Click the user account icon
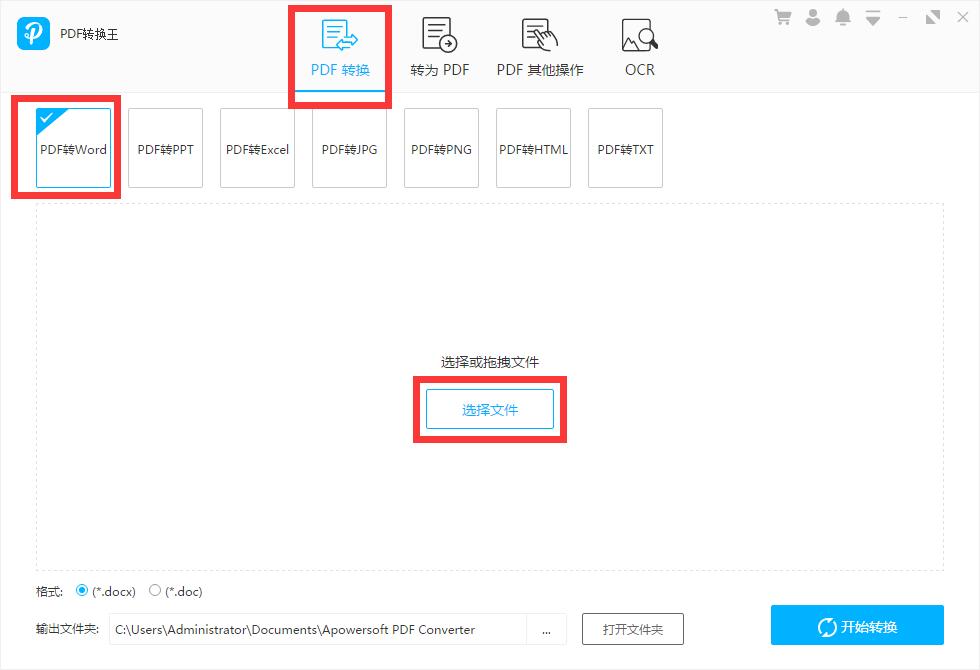This screenshot has width=980, height=670. 813,16
